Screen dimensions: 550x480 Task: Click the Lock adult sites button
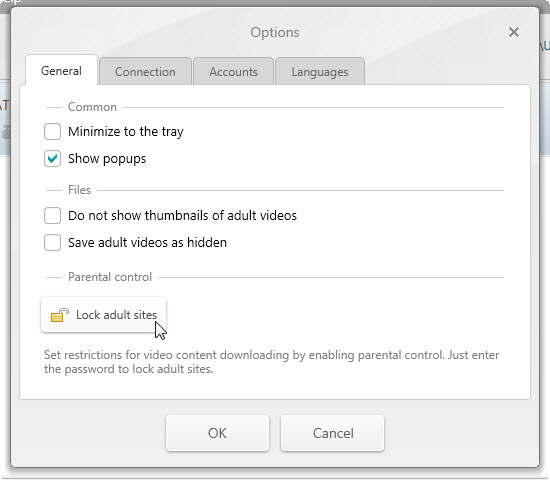coord(103,315)
